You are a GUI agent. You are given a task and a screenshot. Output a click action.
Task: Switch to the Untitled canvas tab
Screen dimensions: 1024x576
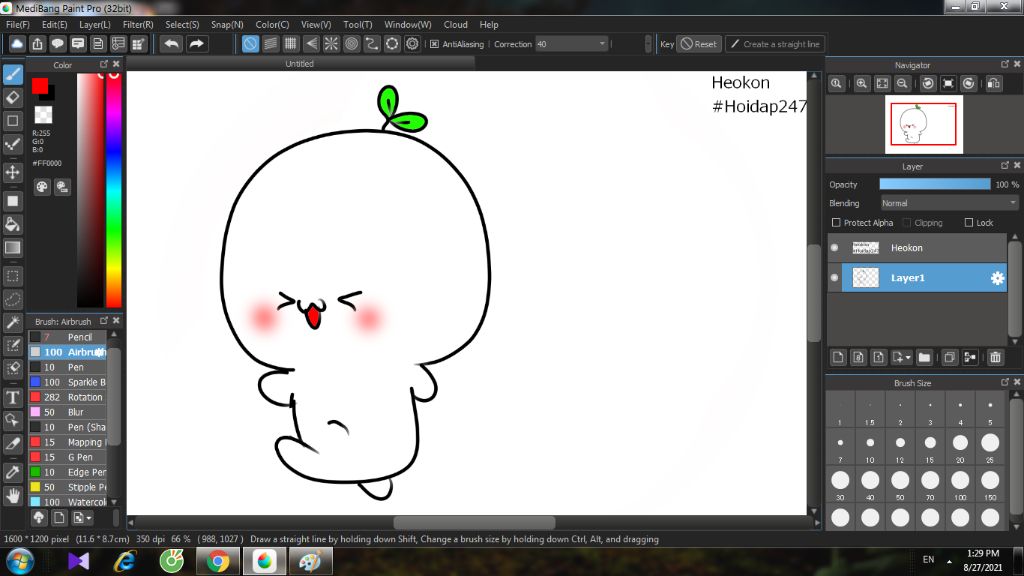tap(299, 64)
